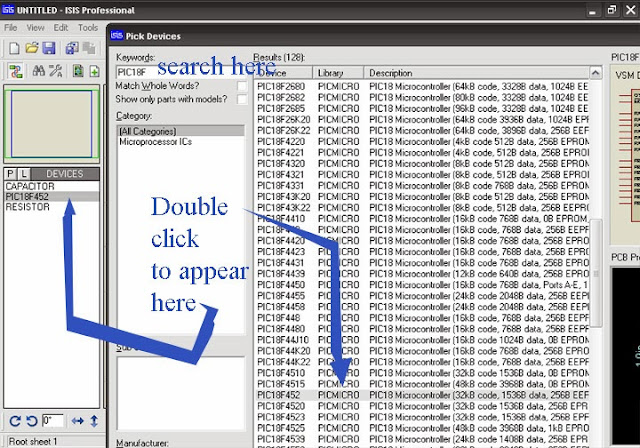Sort results by Description column header

pos(476,73)
